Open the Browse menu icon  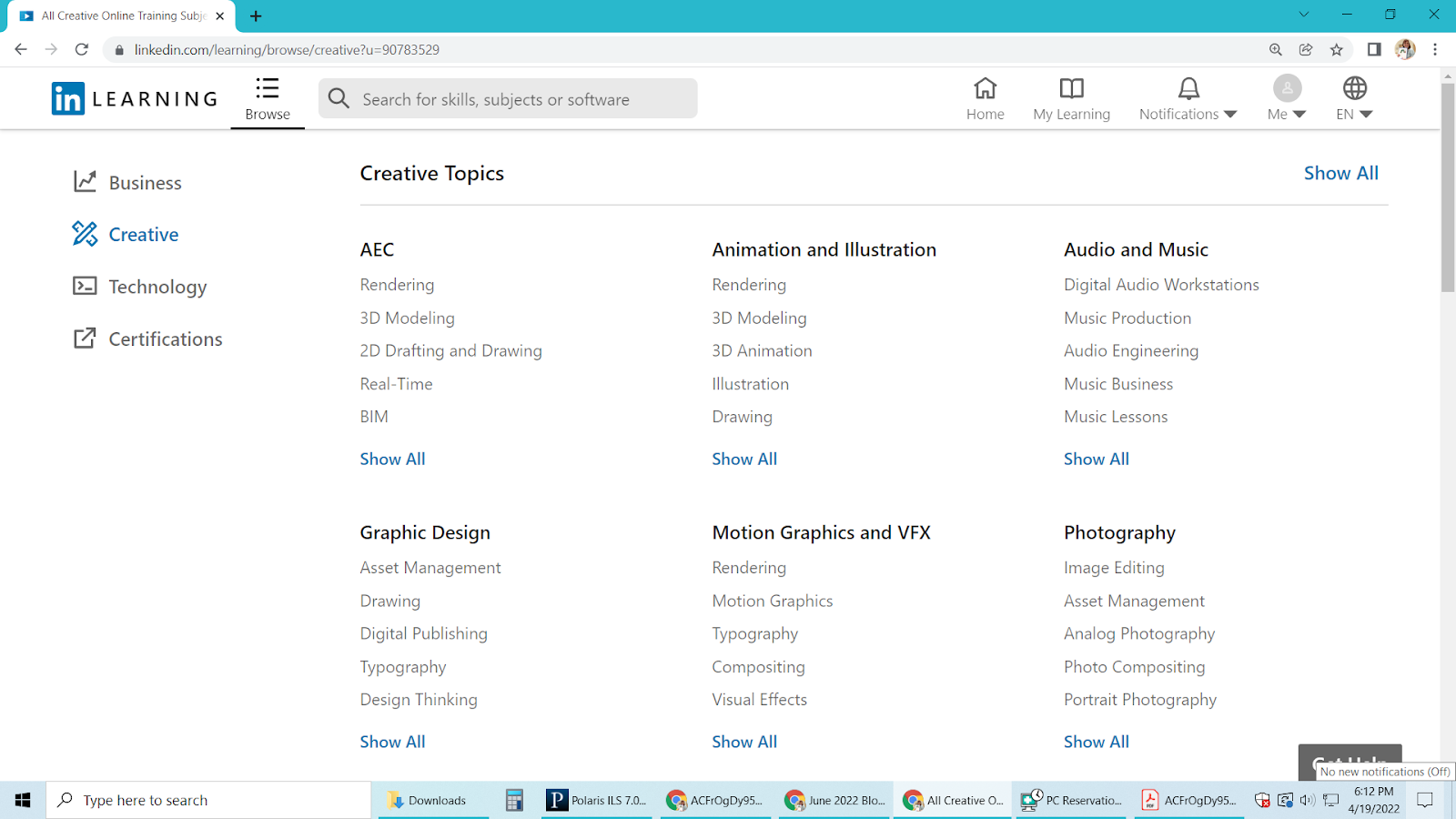point(267,89)
